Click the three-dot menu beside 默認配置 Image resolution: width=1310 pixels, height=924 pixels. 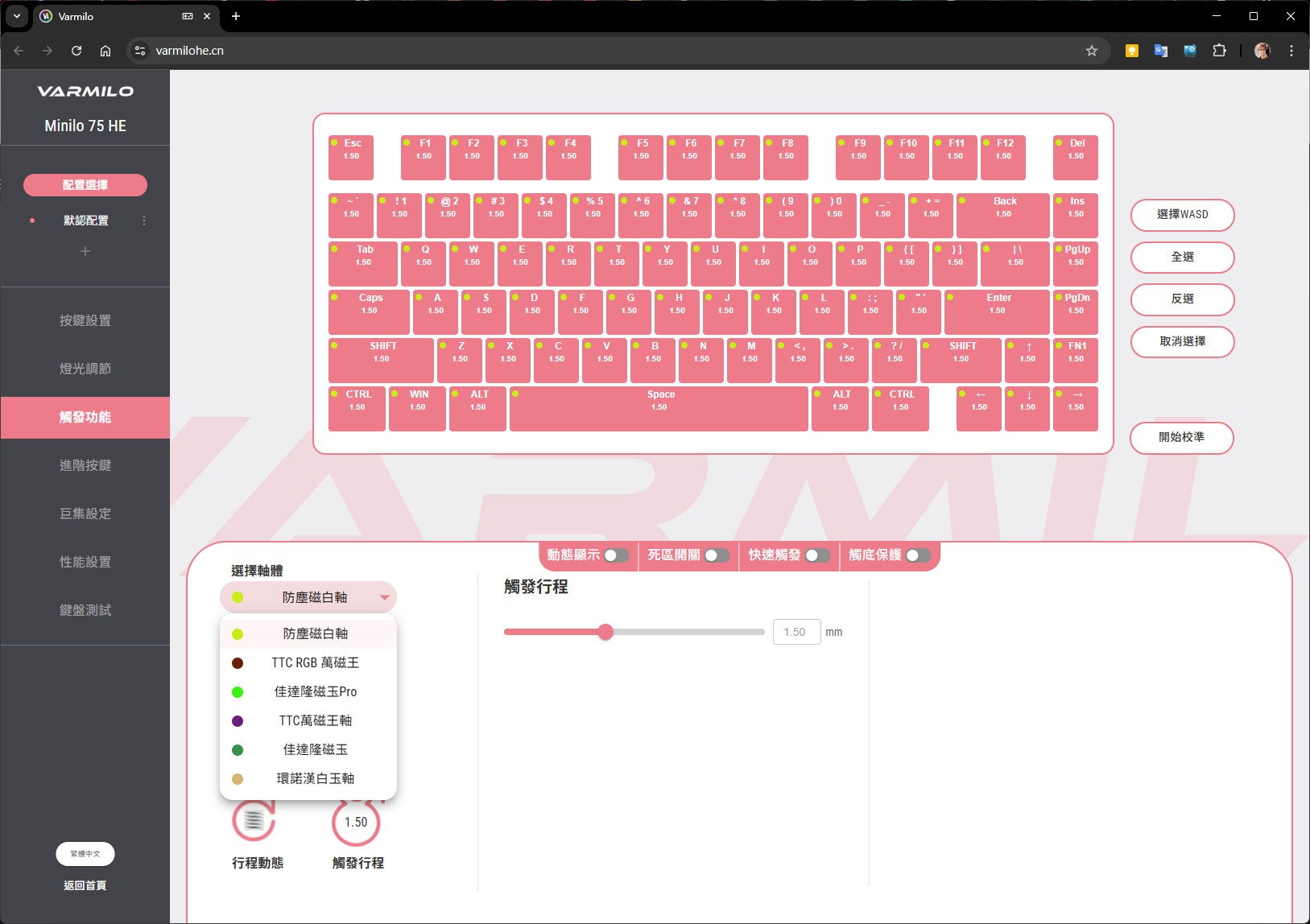(144, 221)
